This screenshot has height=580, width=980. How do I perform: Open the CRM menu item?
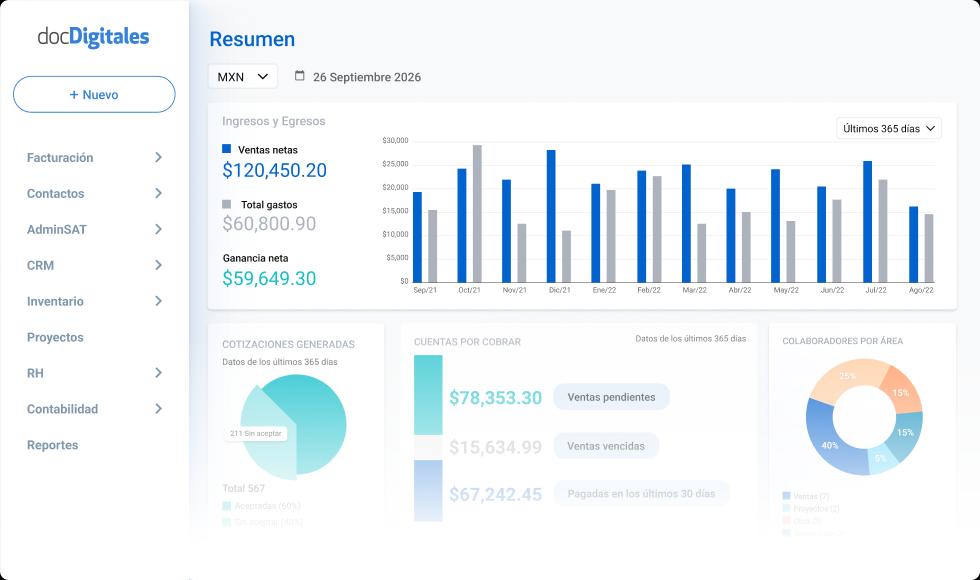41,266
